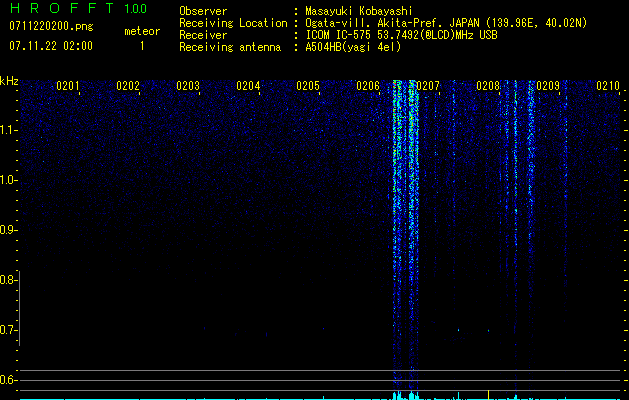Screen dimensions: 629x400
Task: Click the 1.0 frequency axis label
Action: tap(7, 180)
